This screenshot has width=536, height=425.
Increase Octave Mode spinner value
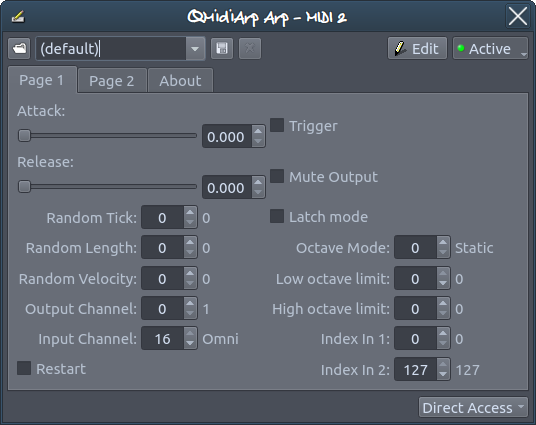pos(443,242)
